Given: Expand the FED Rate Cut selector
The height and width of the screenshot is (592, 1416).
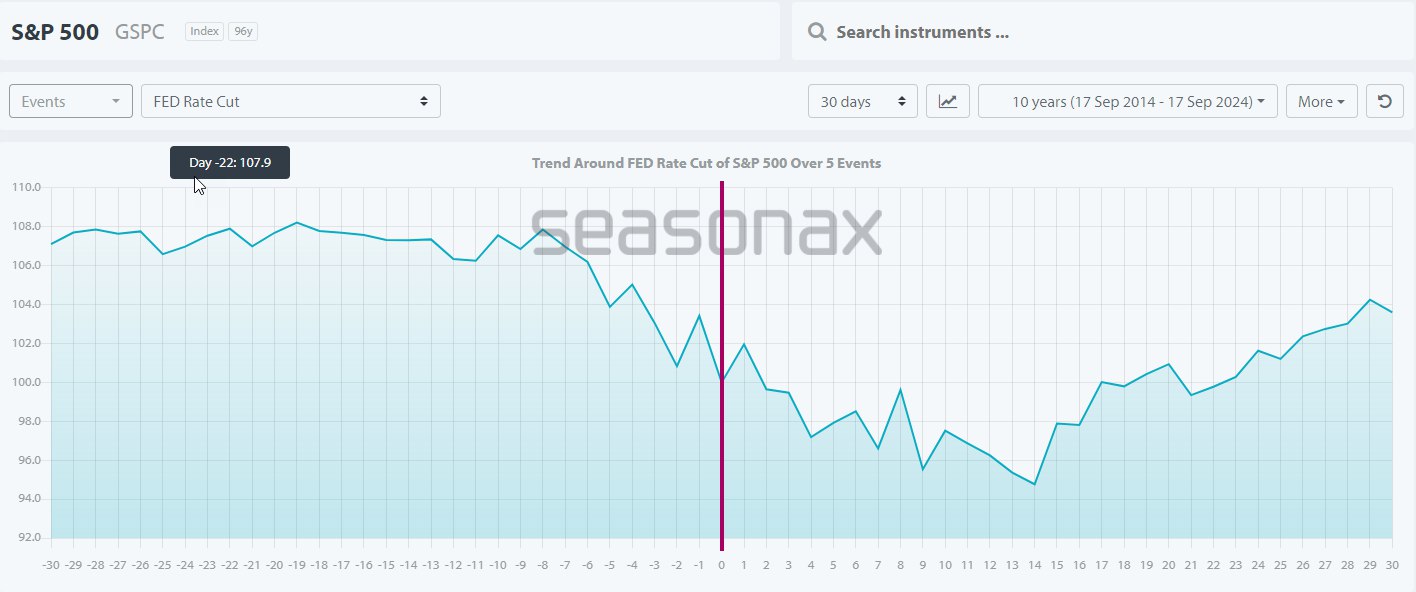Looking at the screenshot, I should [290, 101].
